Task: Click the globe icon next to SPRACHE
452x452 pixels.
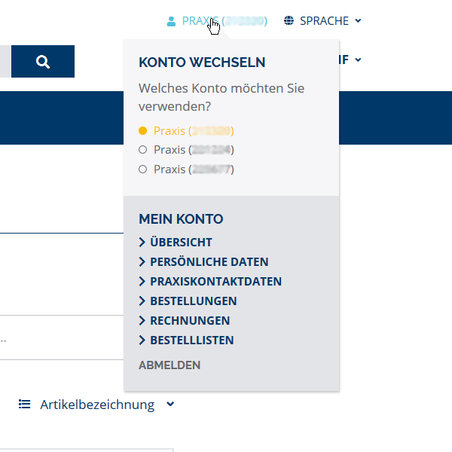Action: click(289, 21)
